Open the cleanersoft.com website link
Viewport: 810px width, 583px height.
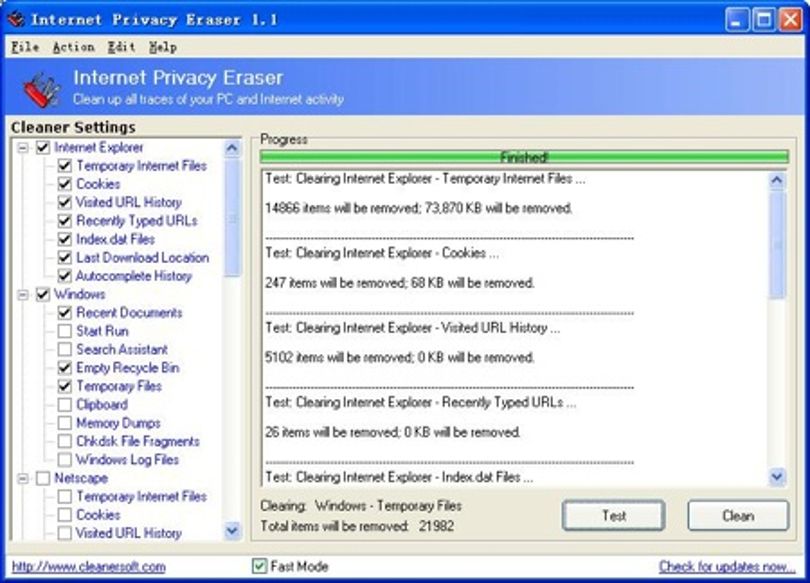coord(88,566)
